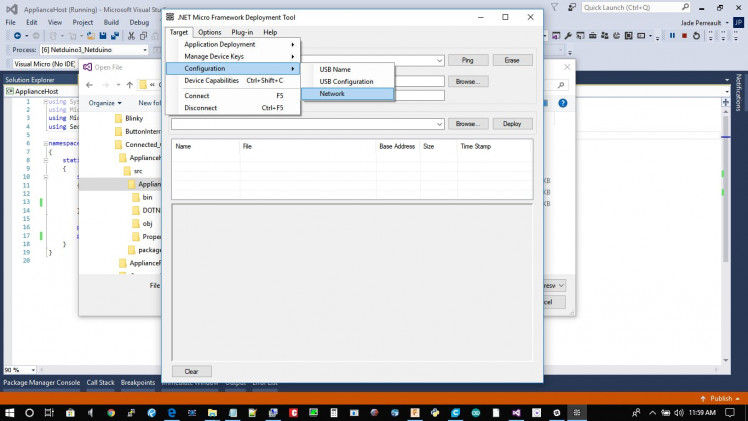Screen dimensions: 748x421
Task: Open the Application Deployment submenu
Action: pos(233,44)
